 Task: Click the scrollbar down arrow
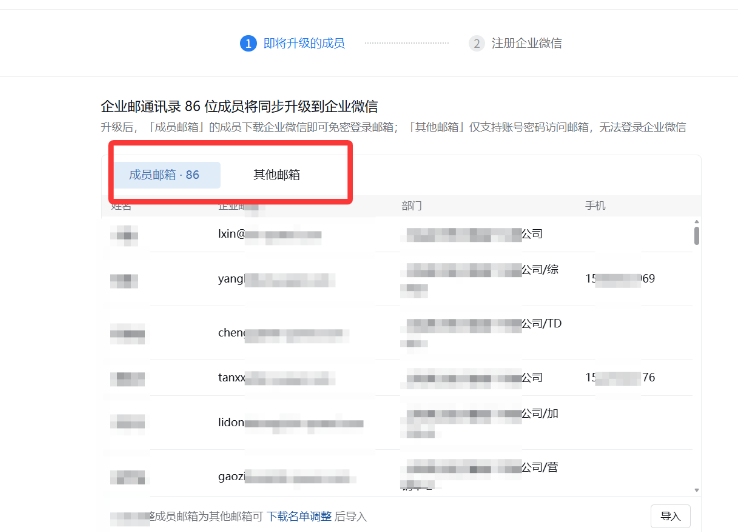(x=696, y=487)
